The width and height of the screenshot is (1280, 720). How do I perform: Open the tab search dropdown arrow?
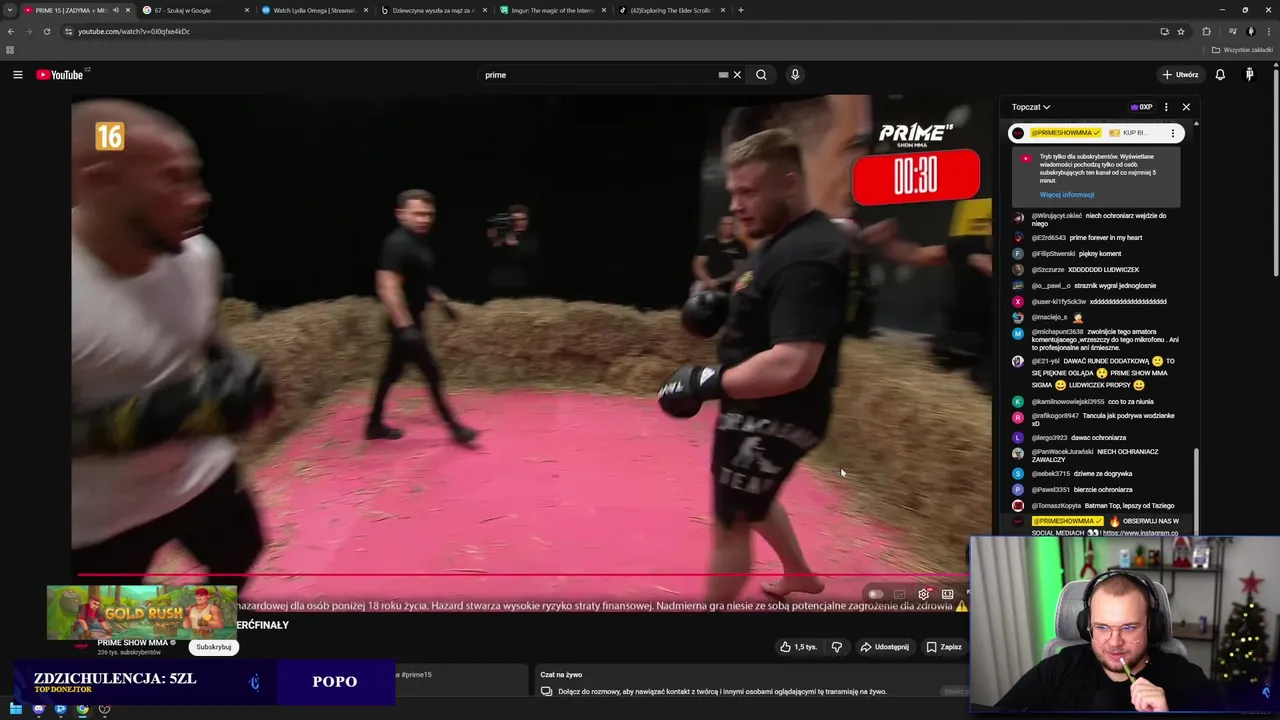click(x=10, y=10)
